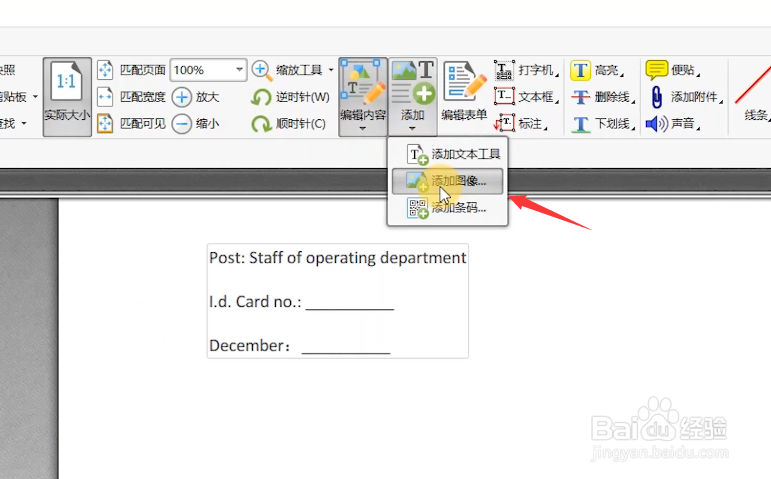Select the Fit Page icon

[105, 70]
